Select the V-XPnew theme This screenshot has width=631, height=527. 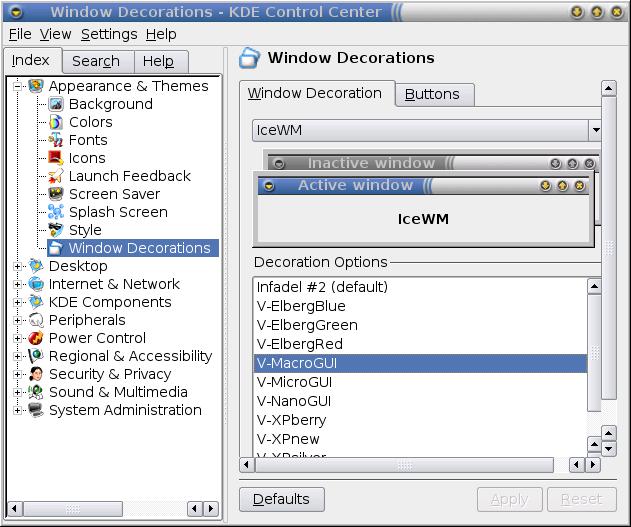click(421, 439)
